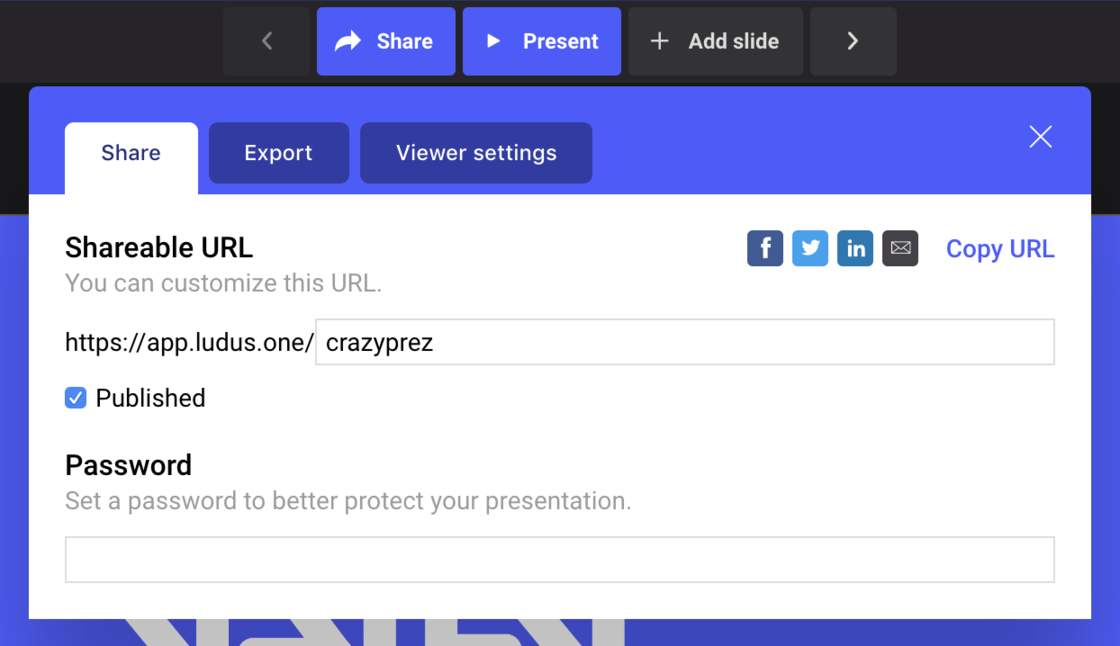Send the link via email icon
This screenshot has width=1120, height=646.
point(900,248)
